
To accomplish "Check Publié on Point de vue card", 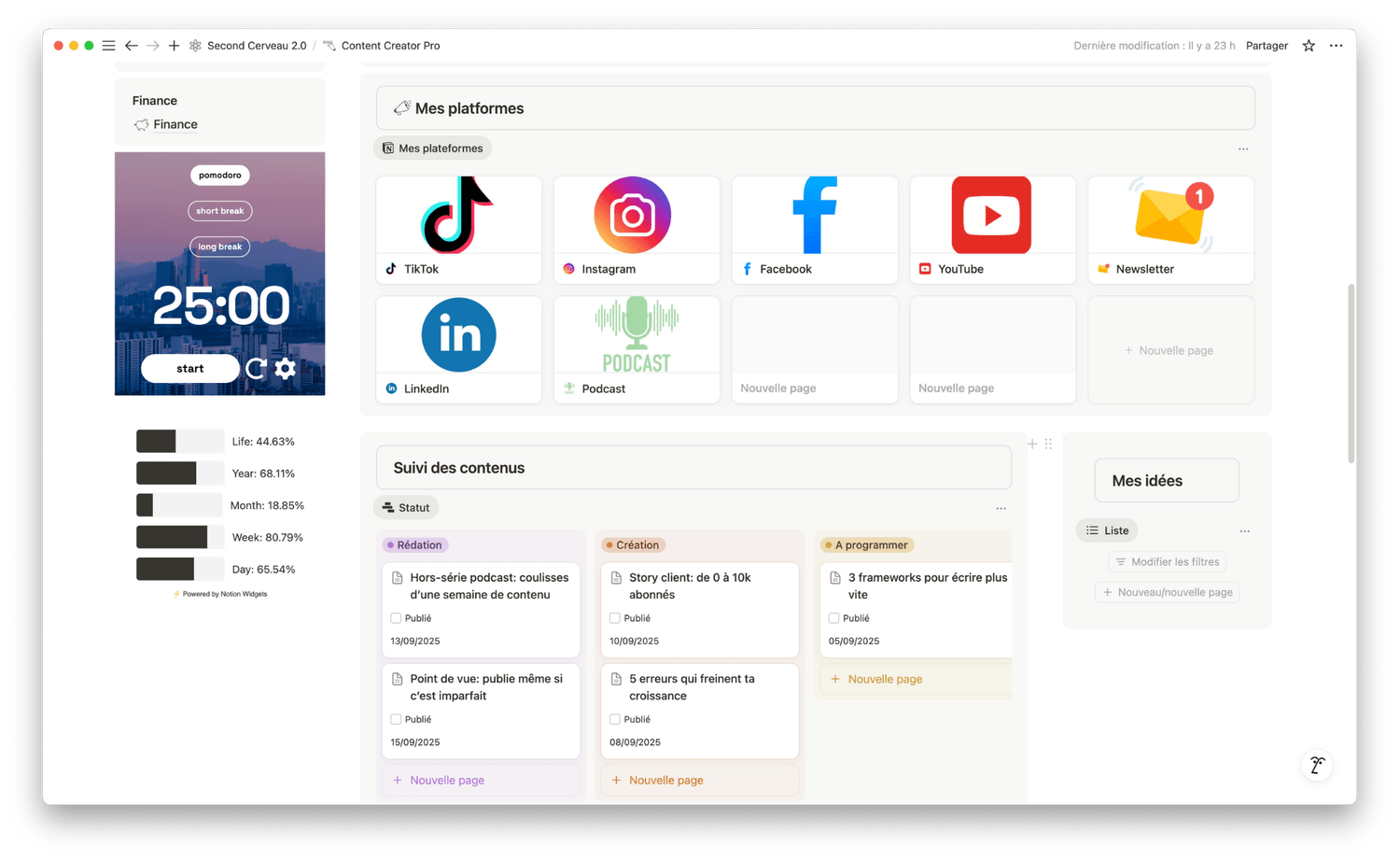I will point(396,719).
